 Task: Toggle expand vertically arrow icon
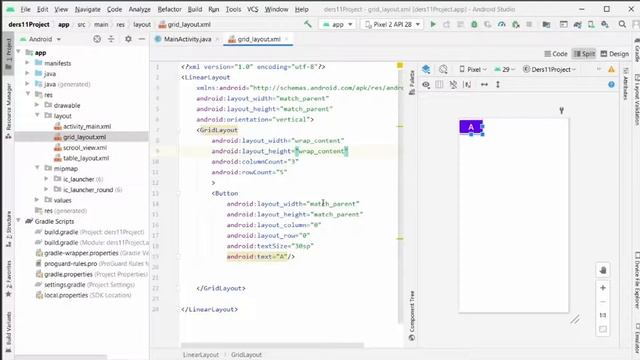[498, 84]
